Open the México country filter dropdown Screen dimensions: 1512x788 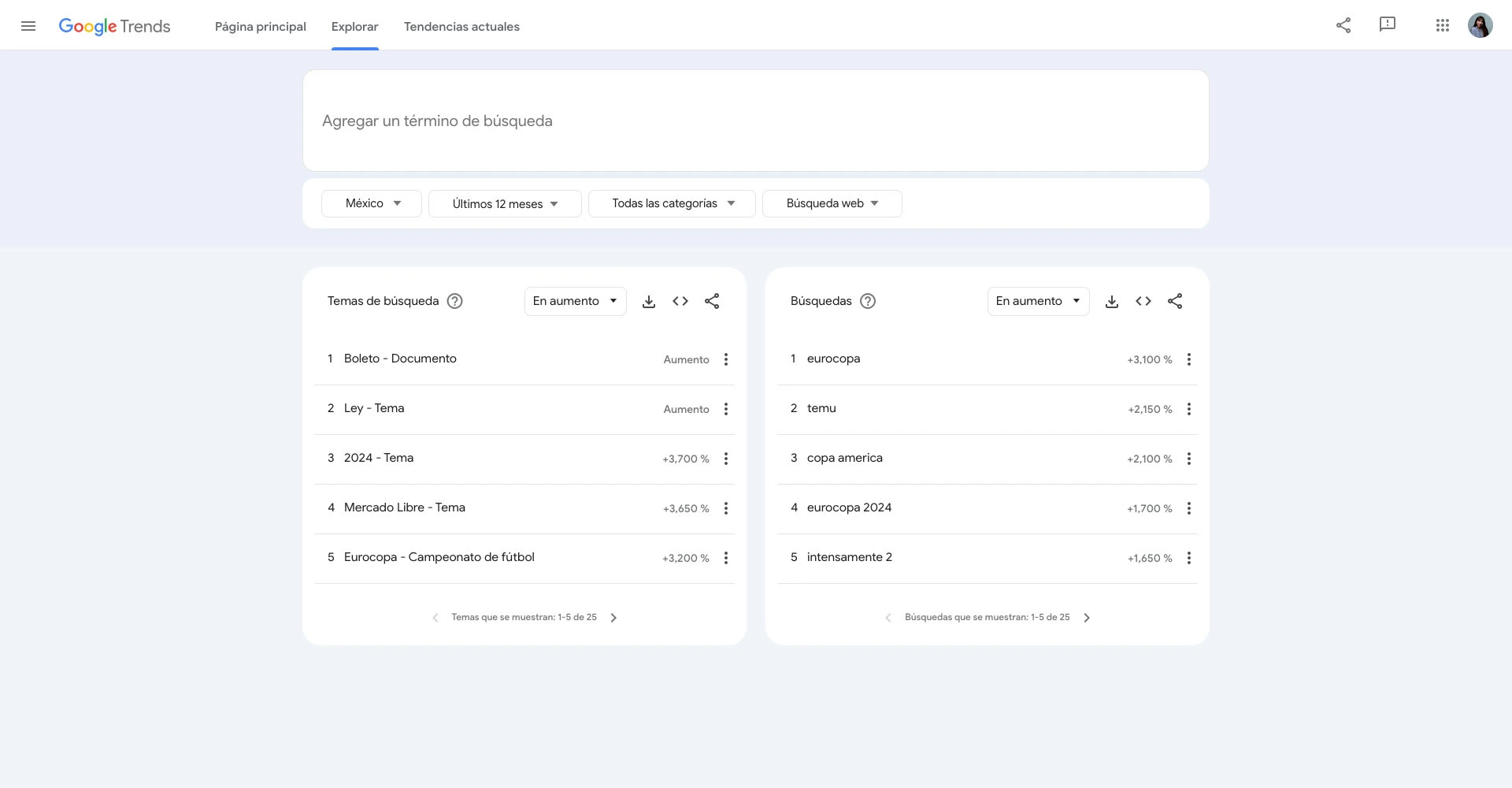371,203
